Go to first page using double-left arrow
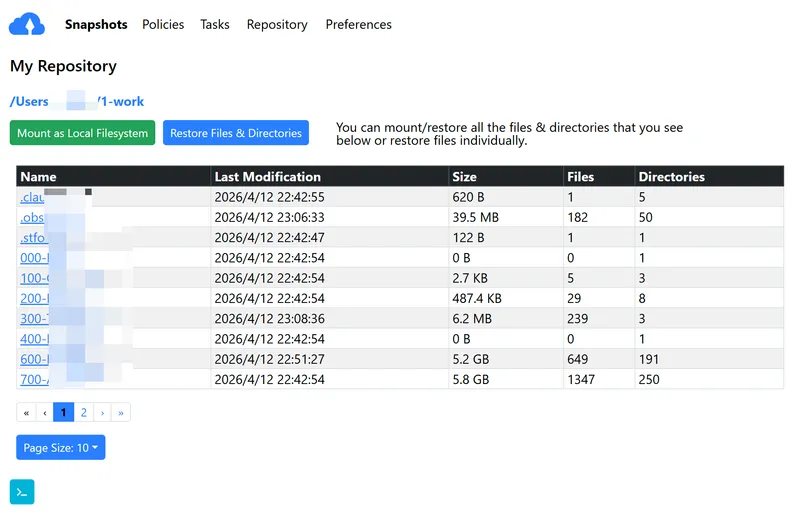This screenshot has height=513, width=800. pyautogui.click(x=26, y=412)
